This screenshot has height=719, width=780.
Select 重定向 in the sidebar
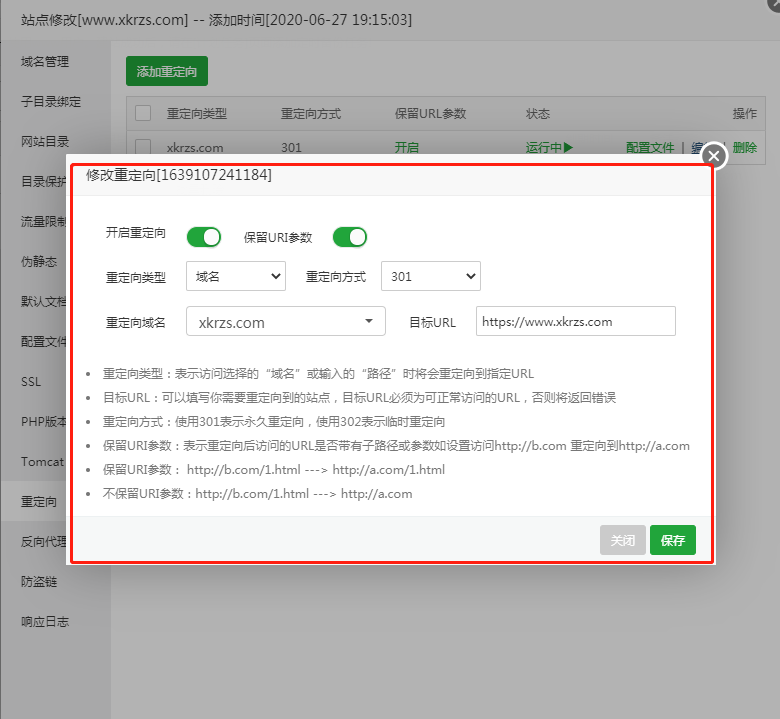tap(39, 502)
